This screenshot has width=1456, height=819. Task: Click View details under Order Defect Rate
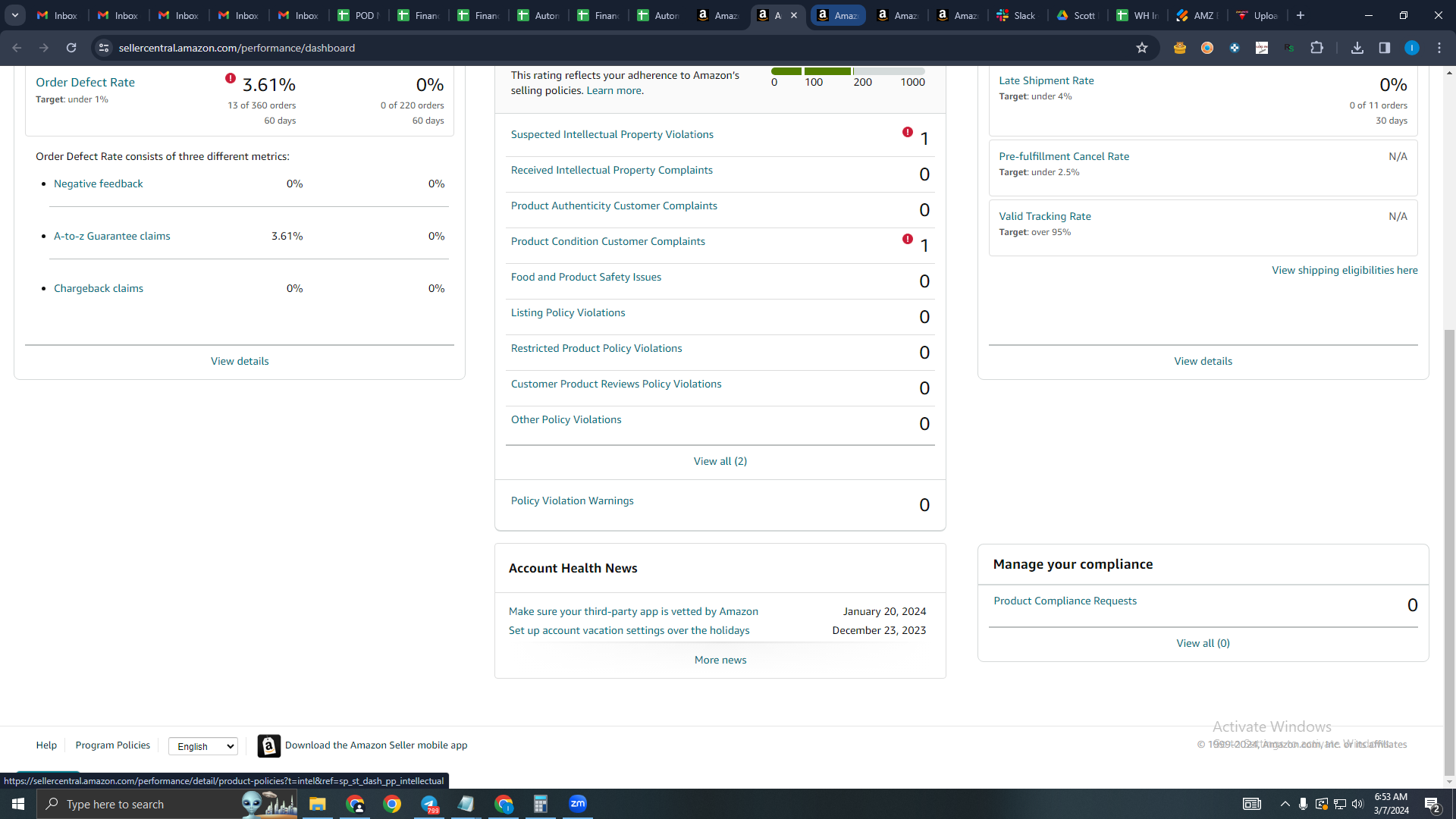tap(240, 361)
